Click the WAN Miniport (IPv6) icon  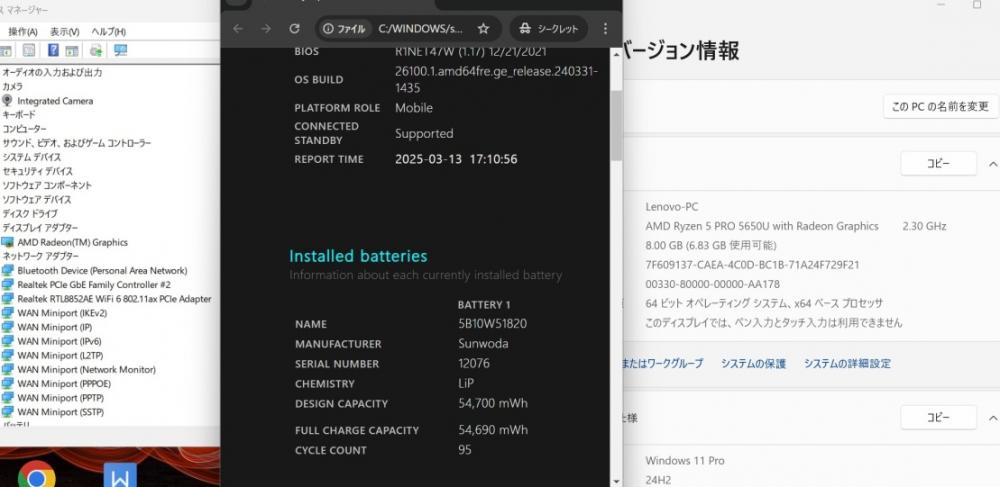(x=7, y=341)
